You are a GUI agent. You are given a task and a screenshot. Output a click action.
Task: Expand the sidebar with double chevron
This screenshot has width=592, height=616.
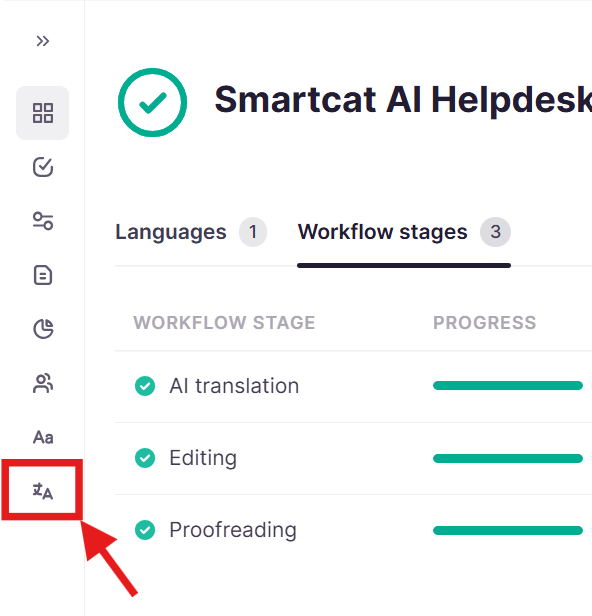tap(42, 41)
